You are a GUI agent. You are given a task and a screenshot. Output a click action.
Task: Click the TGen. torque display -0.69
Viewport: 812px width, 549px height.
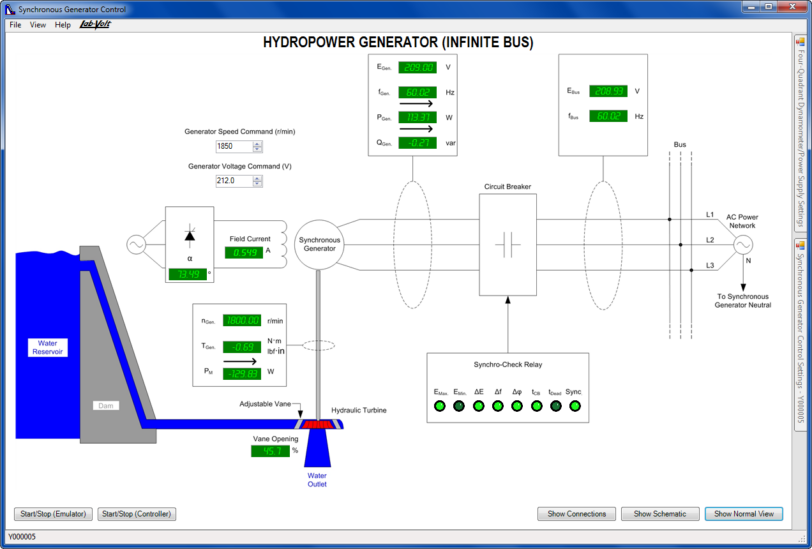click(242, 346)
